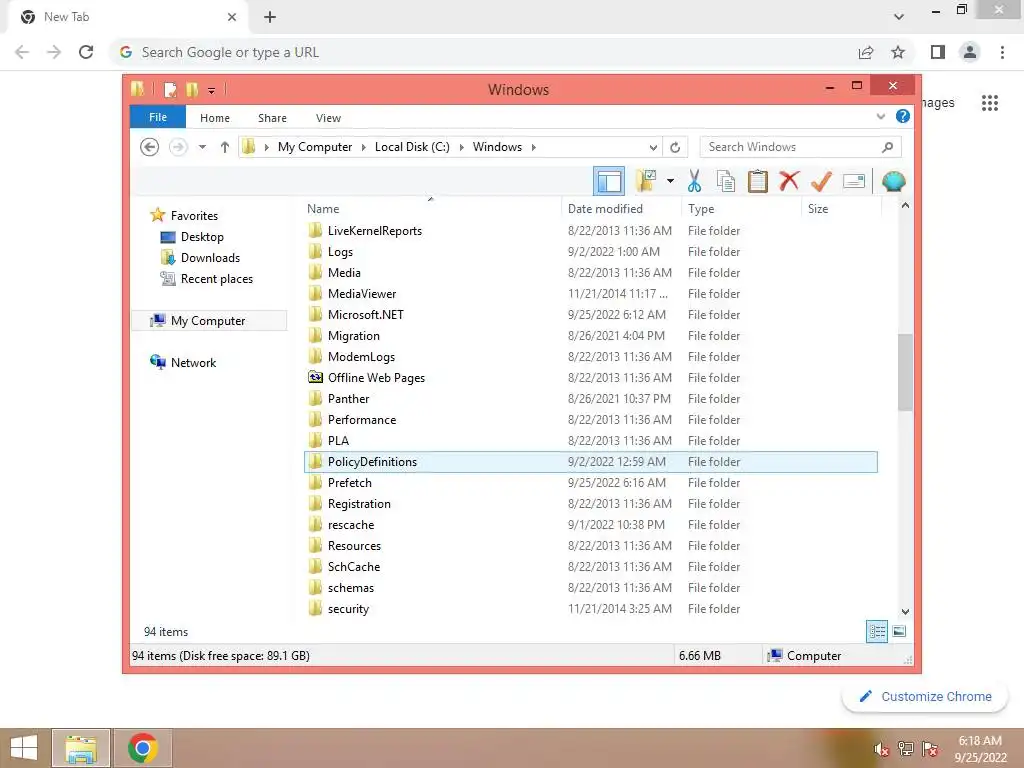Bookmark this tab with star icon

coord(898,52)
